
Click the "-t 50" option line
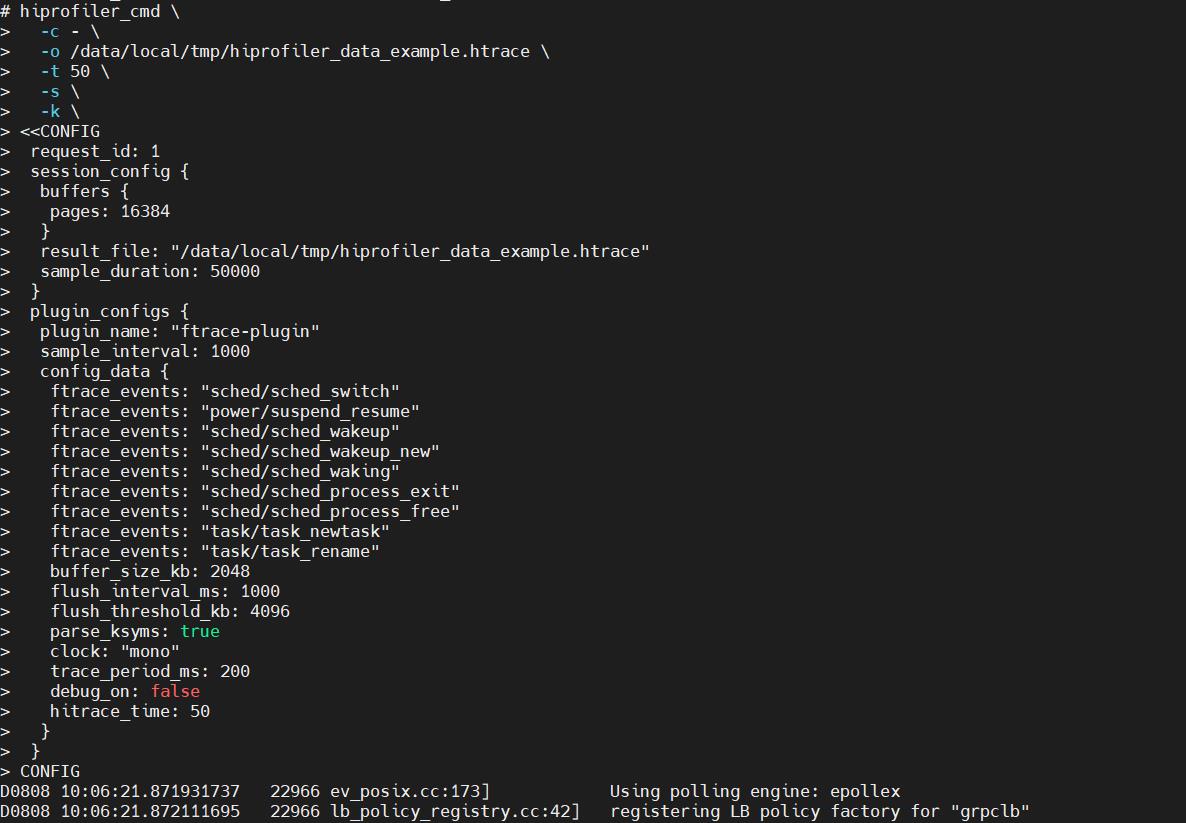75,71
